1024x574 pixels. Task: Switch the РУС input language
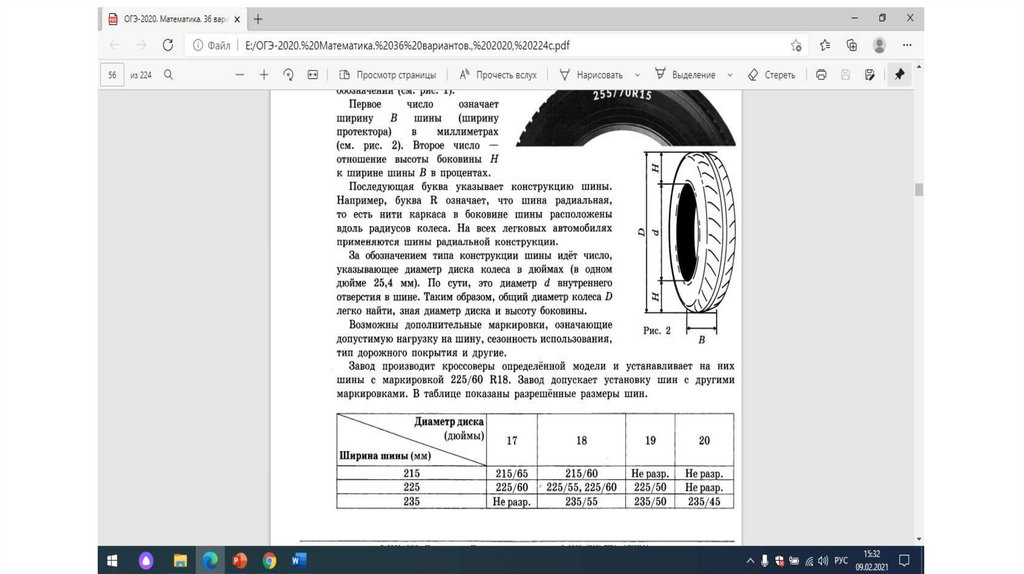(x=841, y=560)
